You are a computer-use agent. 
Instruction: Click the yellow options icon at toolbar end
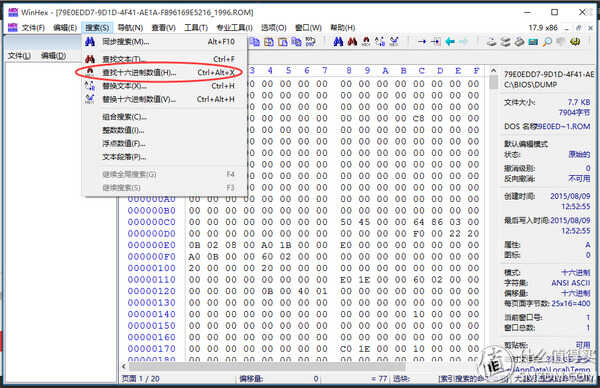[575, 42]
